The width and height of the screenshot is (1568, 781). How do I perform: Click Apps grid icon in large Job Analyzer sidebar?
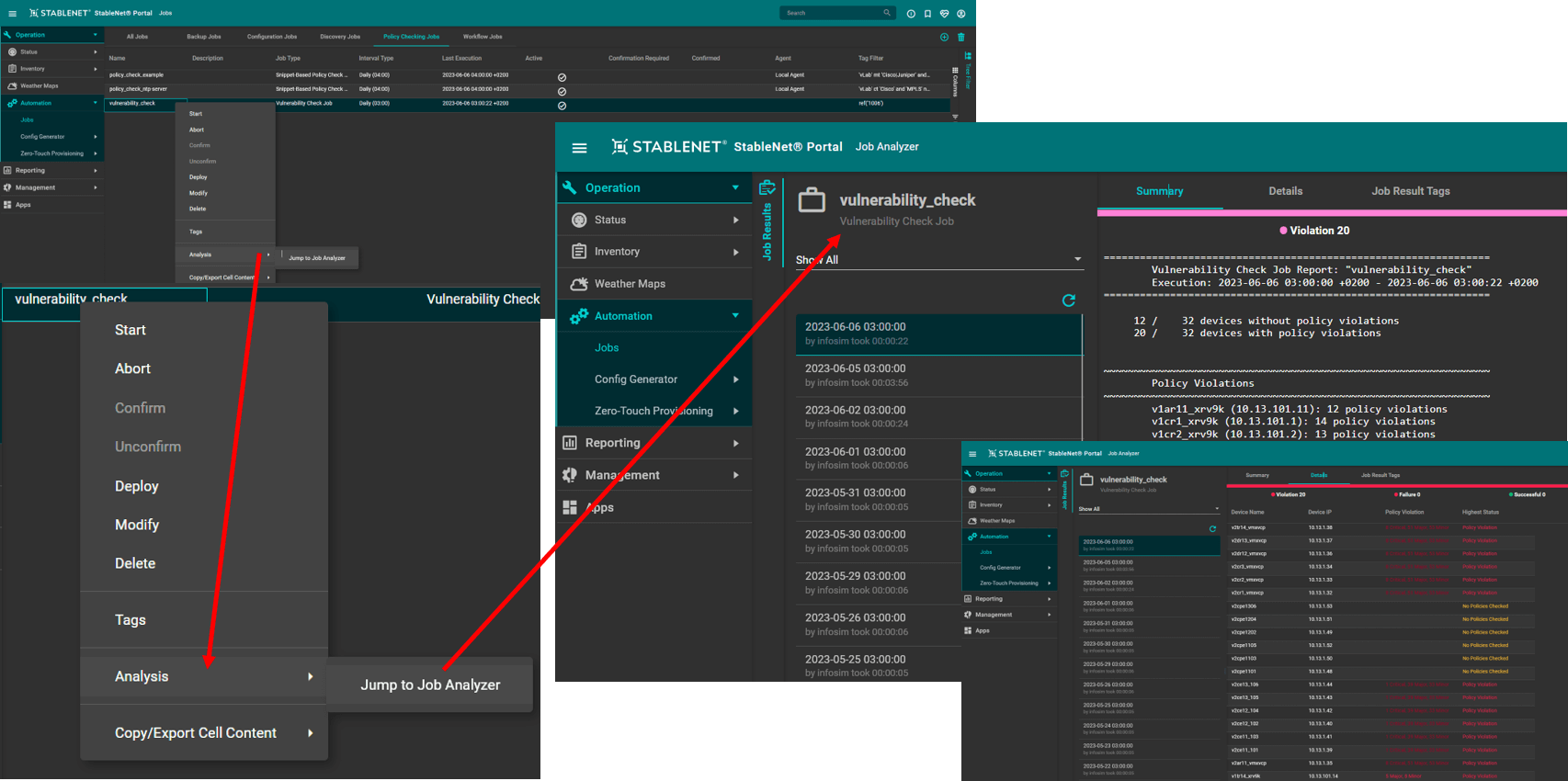point(570,507)
